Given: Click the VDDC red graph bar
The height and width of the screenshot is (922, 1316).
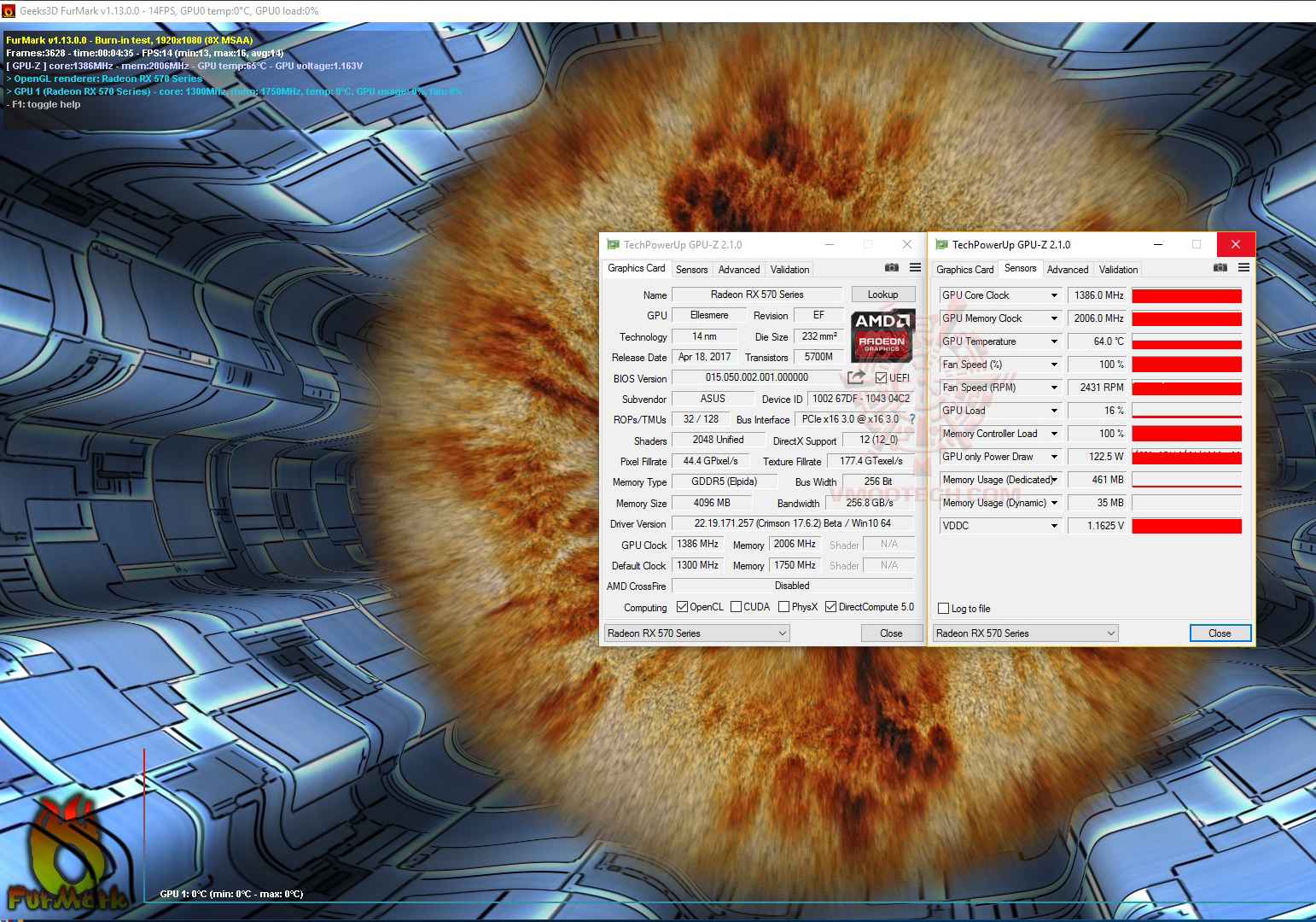Looking at the screenshot, I should point(1186,526).
